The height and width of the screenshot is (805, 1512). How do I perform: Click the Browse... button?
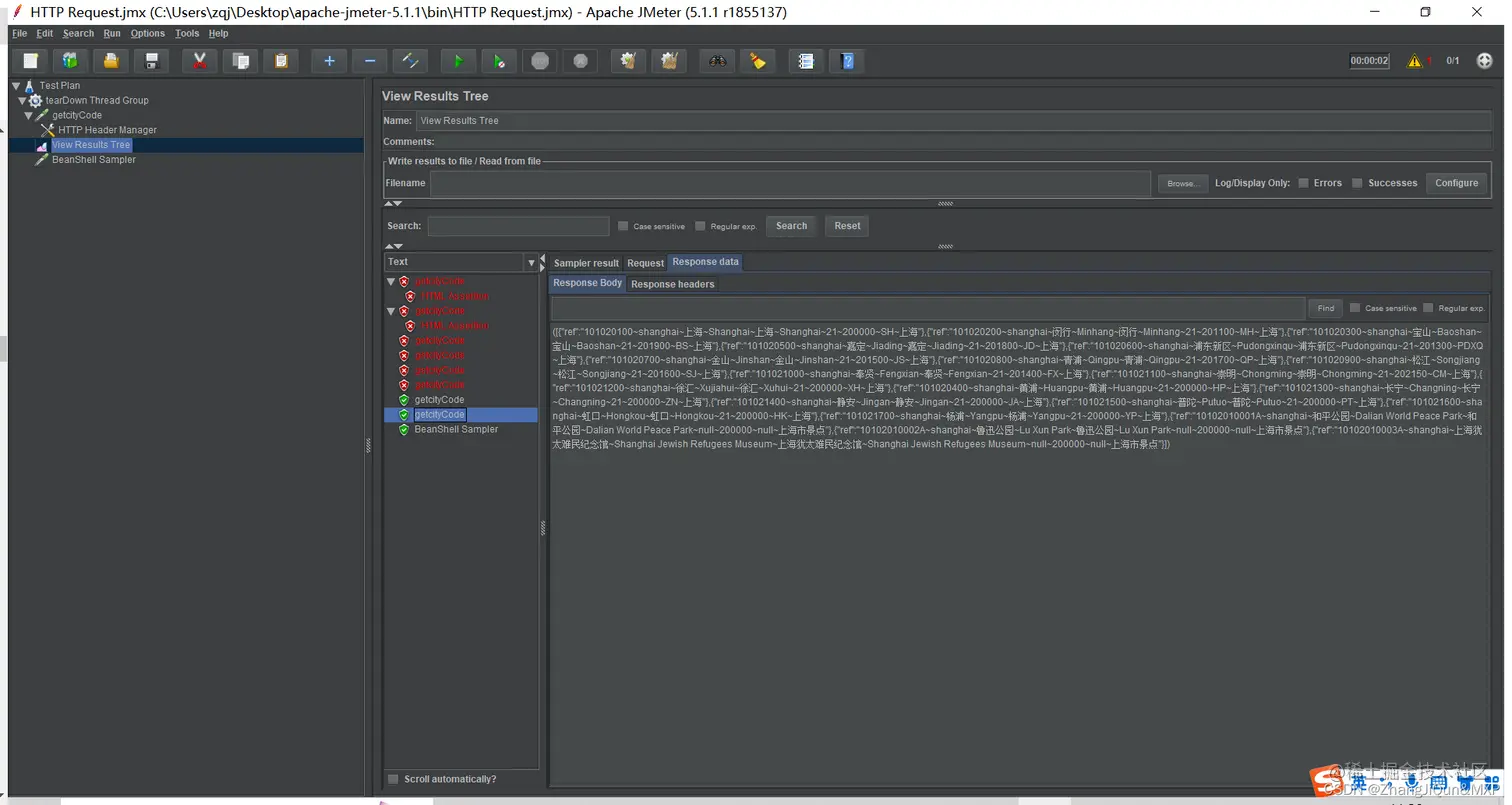(1182, 183)
